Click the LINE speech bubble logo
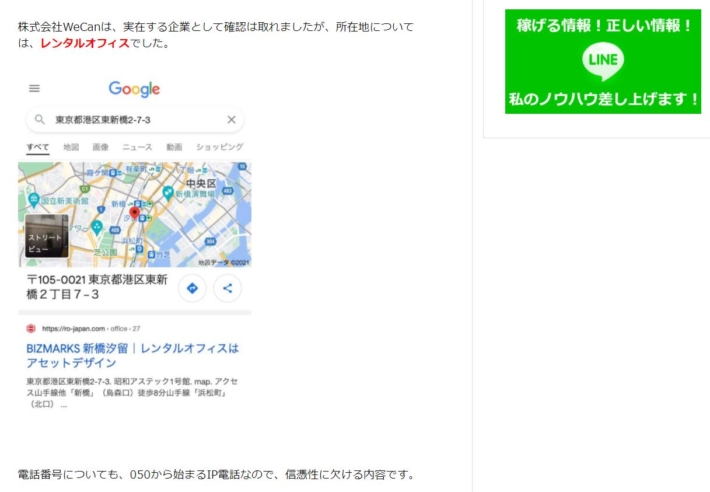 tap(603, 60)
